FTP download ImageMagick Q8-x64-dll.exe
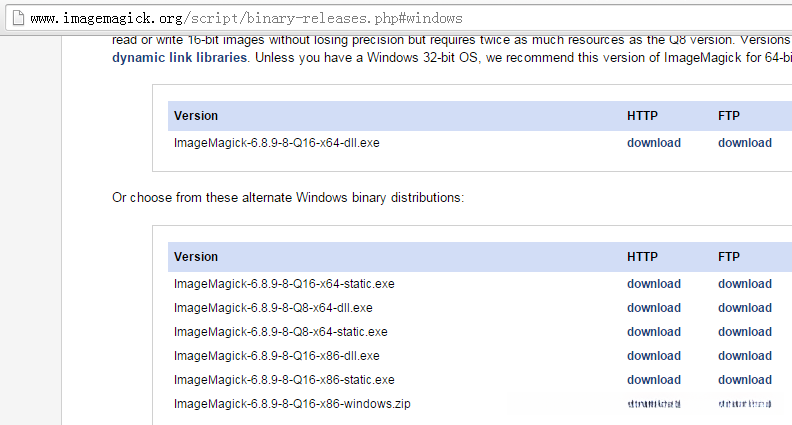Viewport: 792px width, 425px height. (745, 308)
